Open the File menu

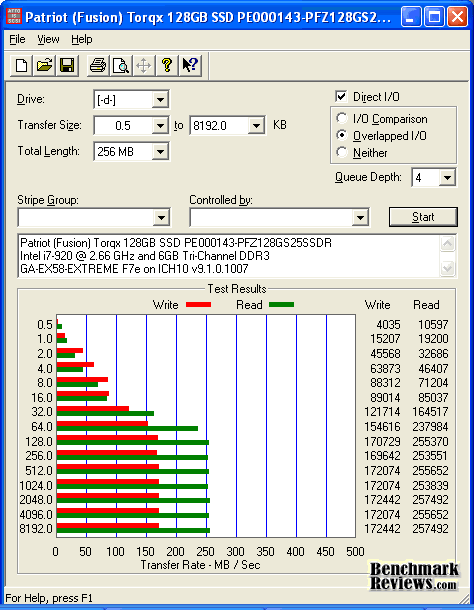17,39
